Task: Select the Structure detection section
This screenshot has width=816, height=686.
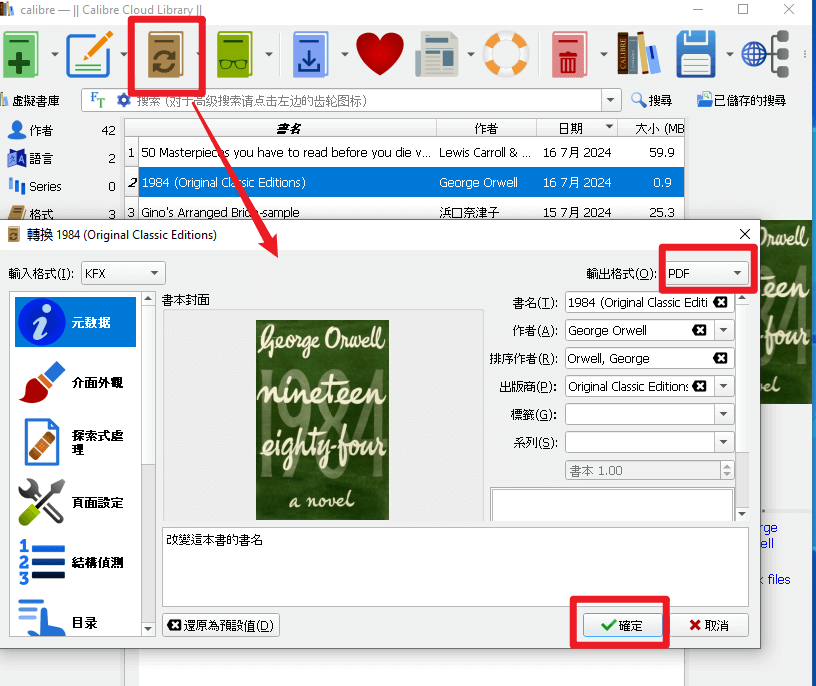Action: tap(75, 562)
